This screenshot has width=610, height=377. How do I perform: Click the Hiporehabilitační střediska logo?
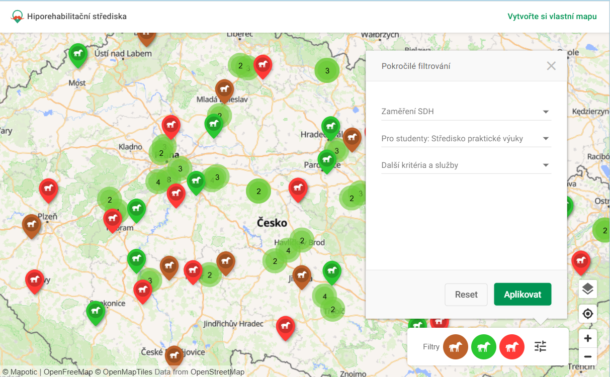tap(17, 16)
